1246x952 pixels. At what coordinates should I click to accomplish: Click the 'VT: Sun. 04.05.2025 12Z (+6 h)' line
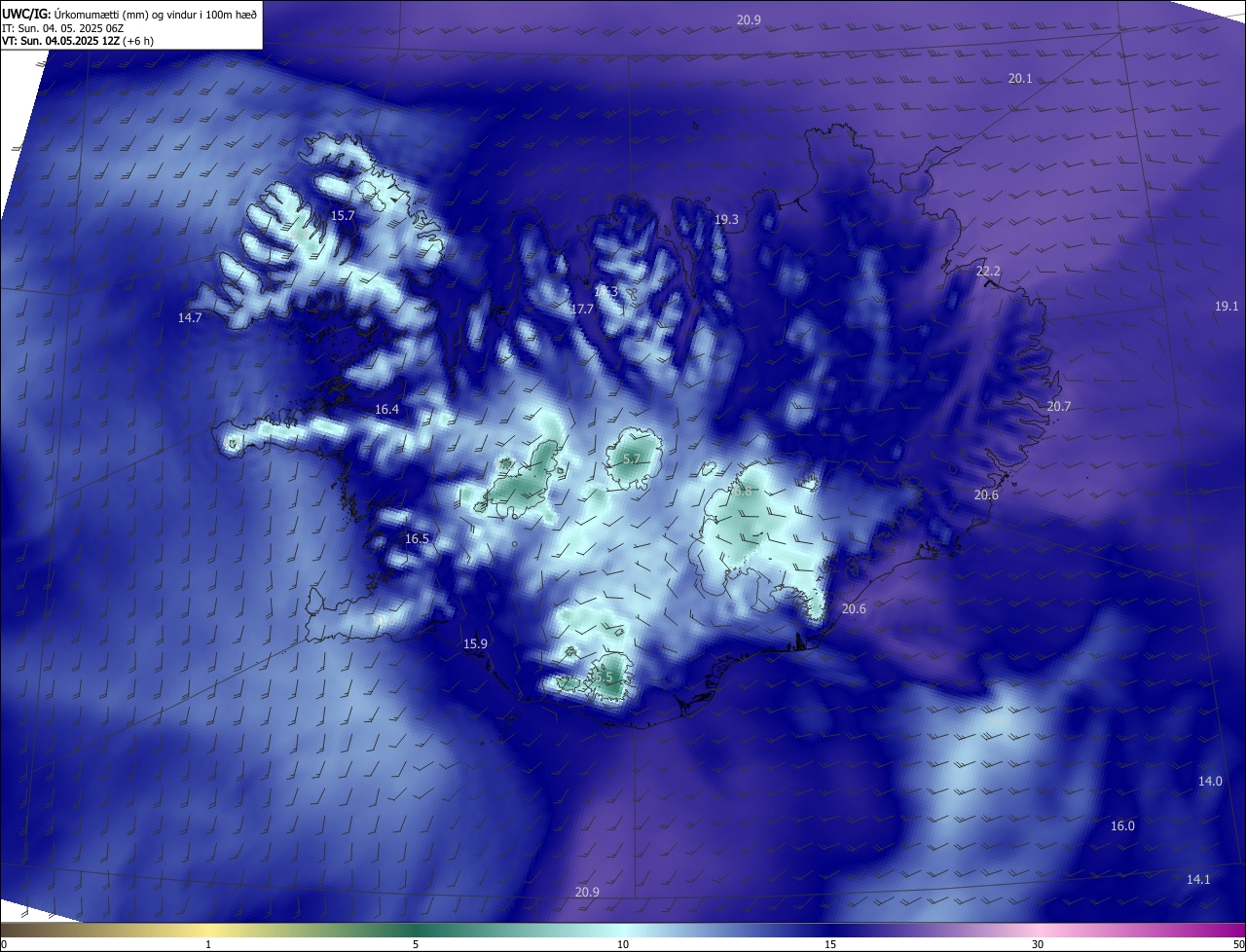(x=78, y=41)
